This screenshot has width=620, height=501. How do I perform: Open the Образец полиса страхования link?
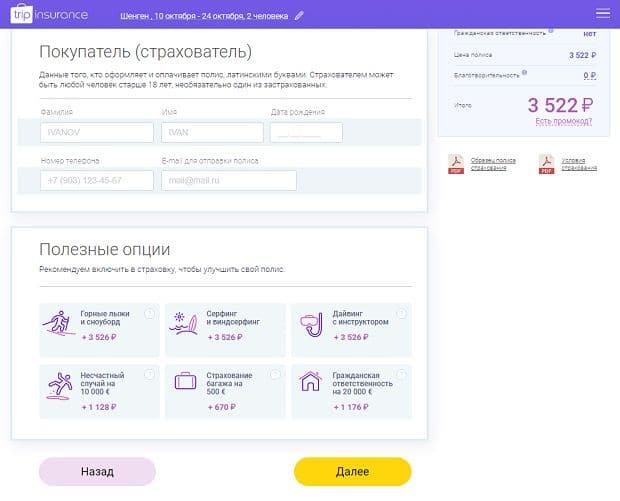493,164
